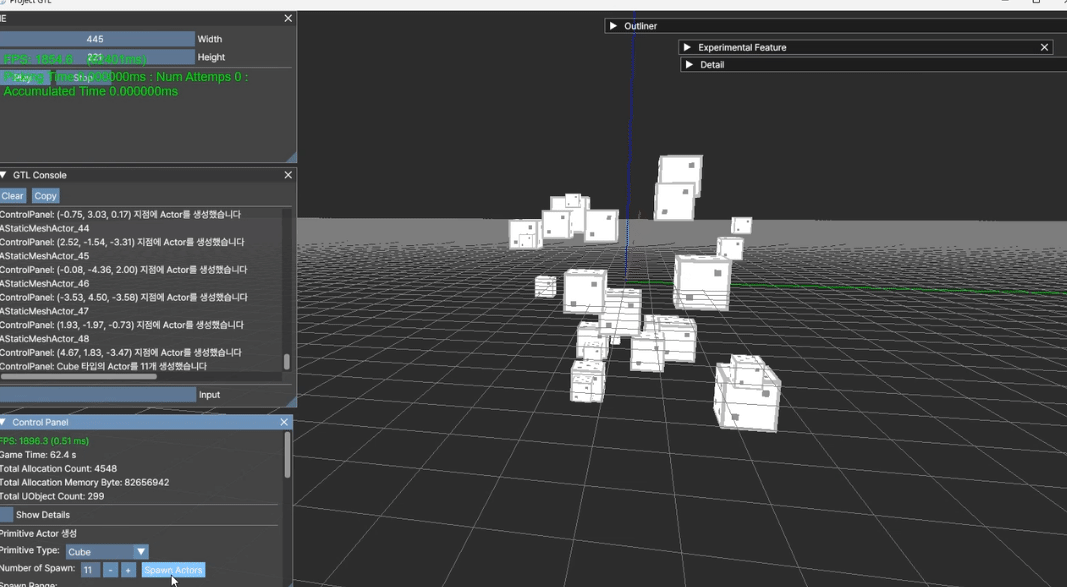Collapse the Control Panel triangle
The height and width of the screenshot is (587, 1067).
click(3, 422)
